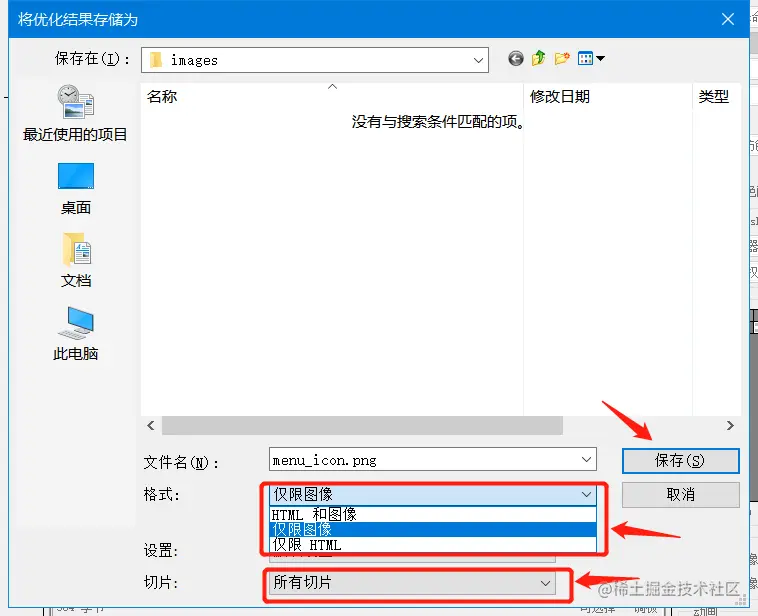Image resolution: width=758 pixels, height=616 pixels.
Task: Choose 仅限 HTML from the format list
Action: point(433,544)
